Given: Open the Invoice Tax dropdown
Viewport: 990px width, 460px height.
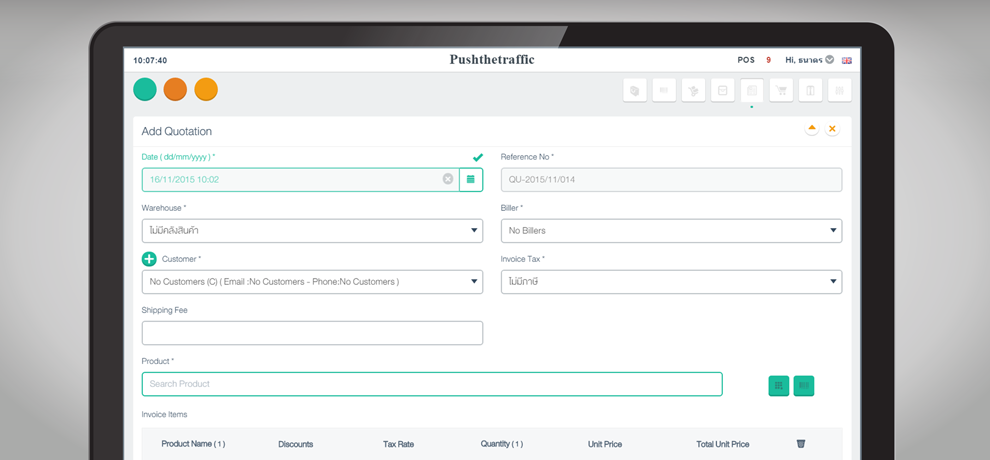Looking at the screenshot, I should tap(671, 282).
